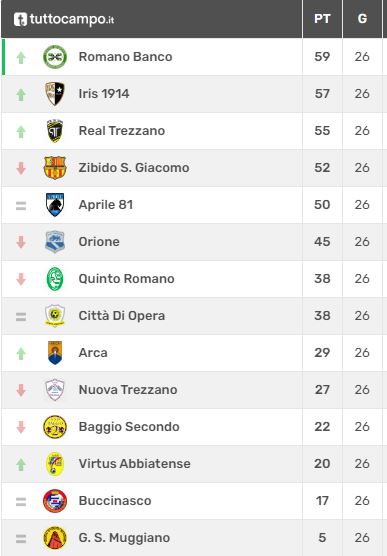The width and height of the screenshot is (387, 556).
Task: Click the Romano Banco team name
Action: (x=125, y=57)
